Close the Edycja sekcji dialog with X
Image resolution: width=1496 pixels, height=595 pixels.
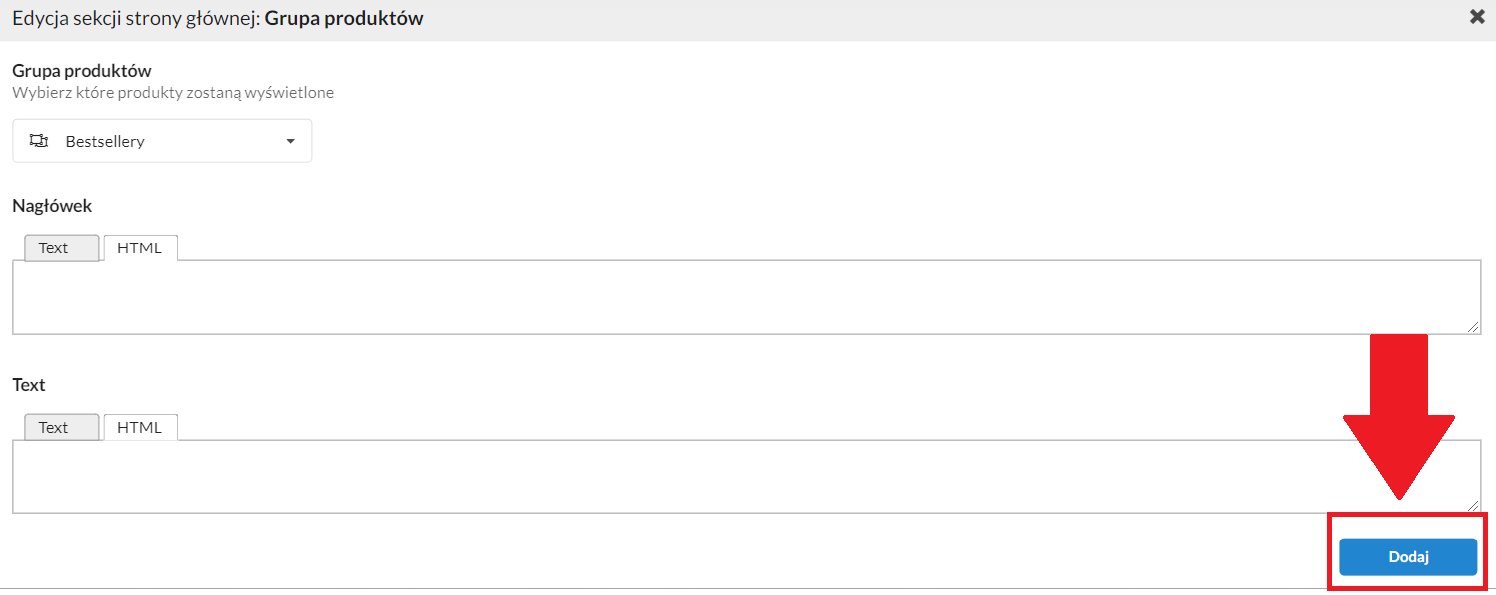click(x=1476, y=17)
